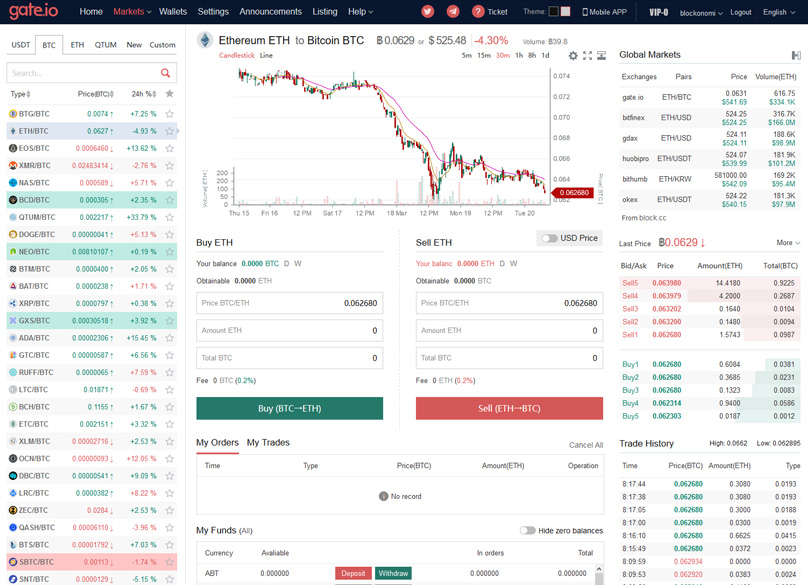This screenshot has height=585, width=808.
Task: Click Deposit for ABT currency
Action: pyautogui.click(x=353, y=573)
